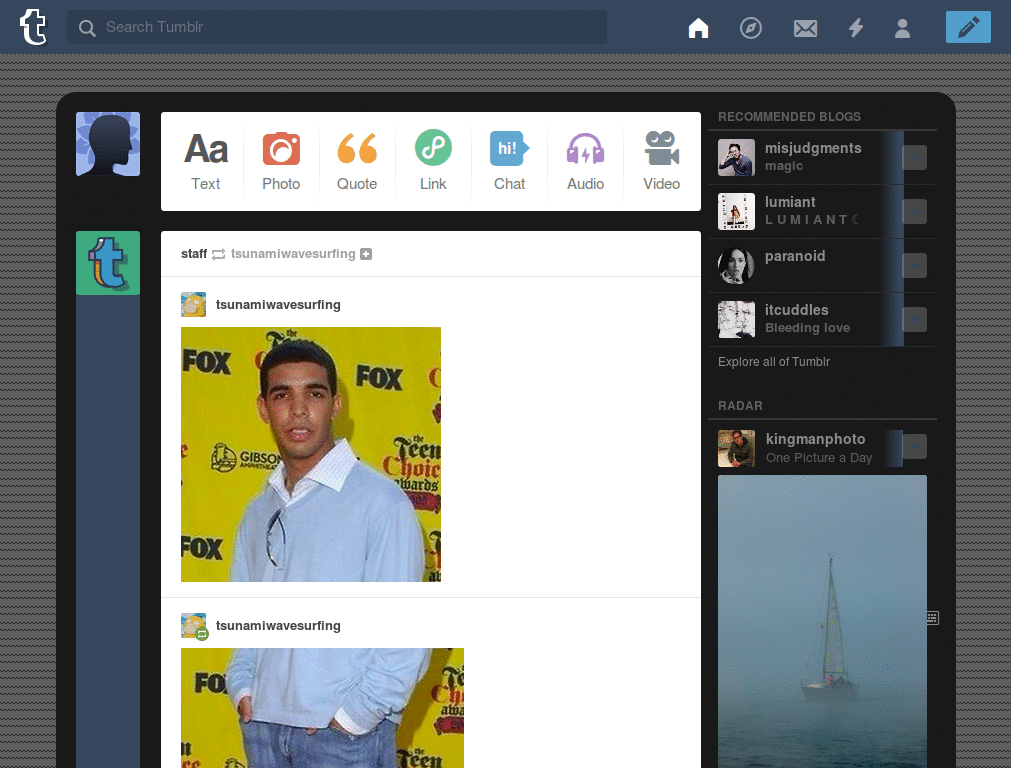Create a new Text post
The height and width of the screenshot is (768, 1024).
click(206, 161)
